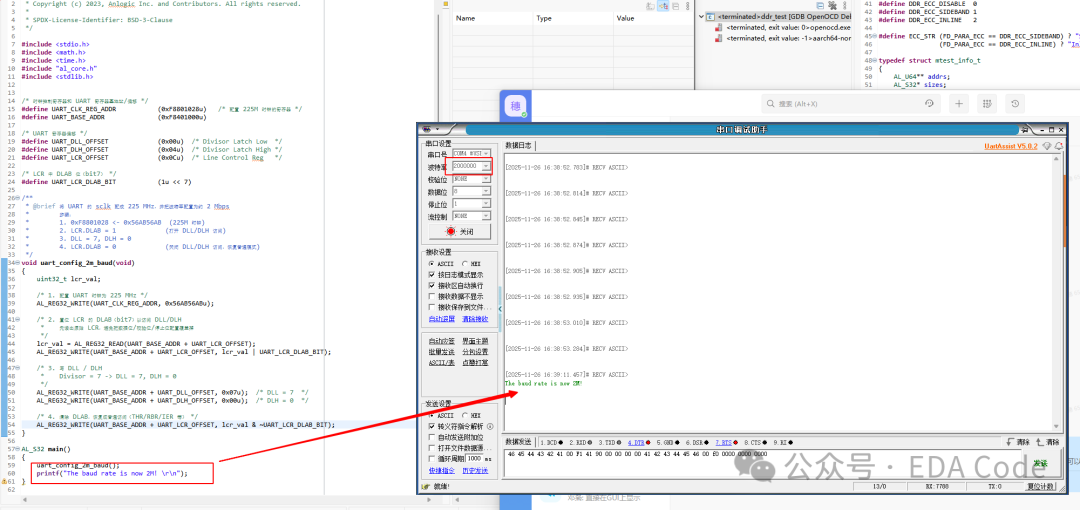Enable 打开文件数据源 checkbox
Screen dimensions: 1080x510
pos(432,448)
